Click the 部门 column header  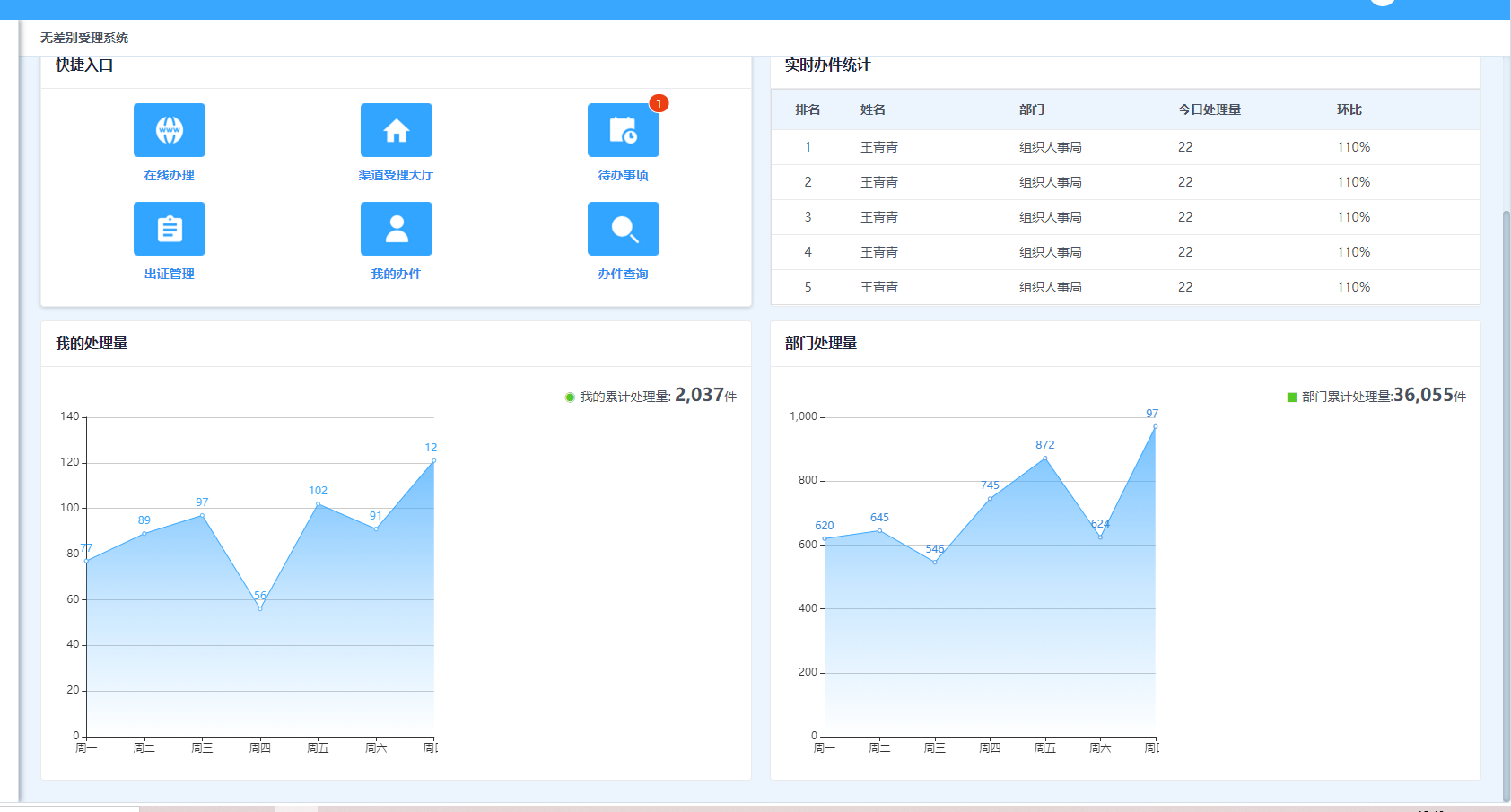click(1032, 109)
